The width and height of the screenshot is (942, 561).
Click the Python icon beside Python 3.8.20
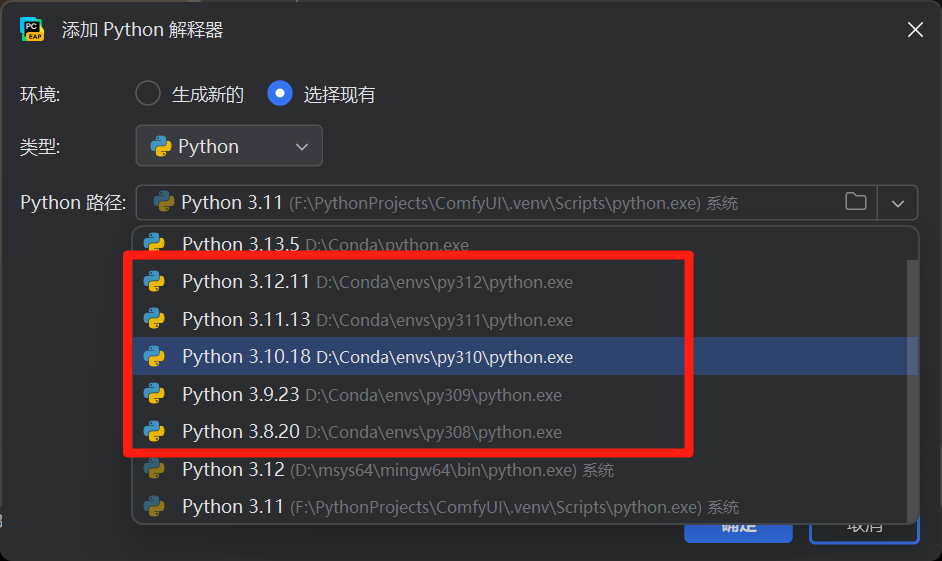[x=154, y=431]
